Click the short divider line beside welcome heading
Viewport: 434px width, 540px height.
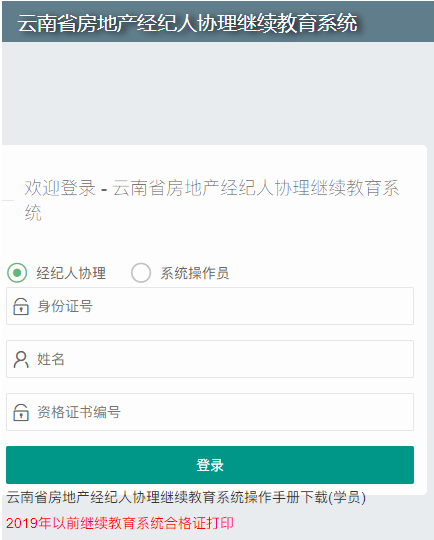(8, 200)
